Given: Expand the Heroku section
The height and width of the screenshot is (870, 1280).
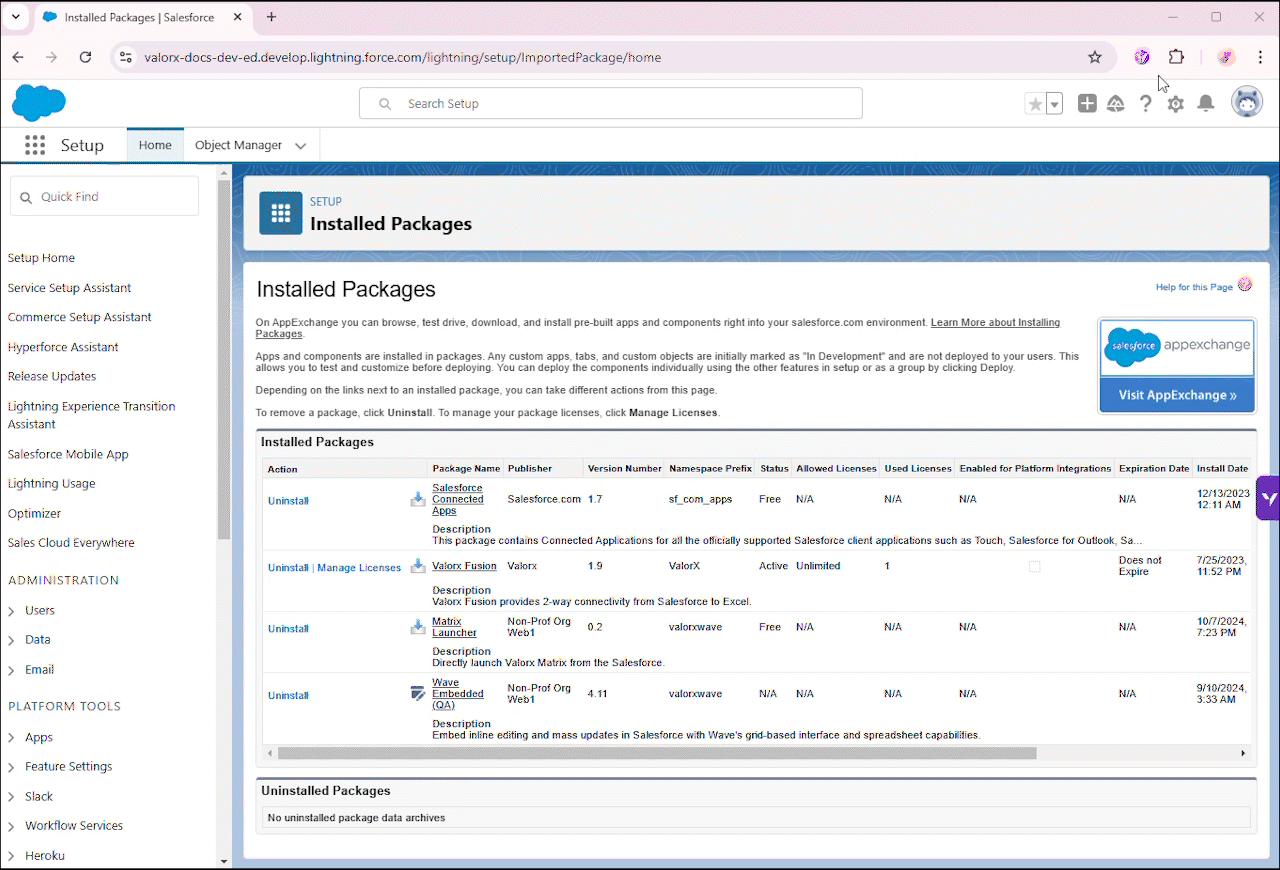Looking at the screenshot, I should tap(11, 856).
